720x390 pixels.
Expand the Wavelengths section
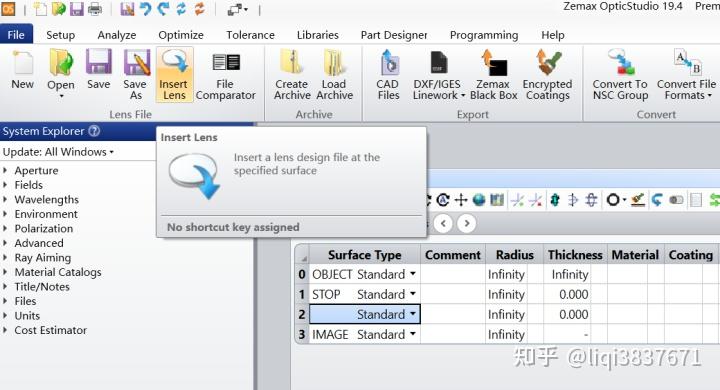coord(5,199)
